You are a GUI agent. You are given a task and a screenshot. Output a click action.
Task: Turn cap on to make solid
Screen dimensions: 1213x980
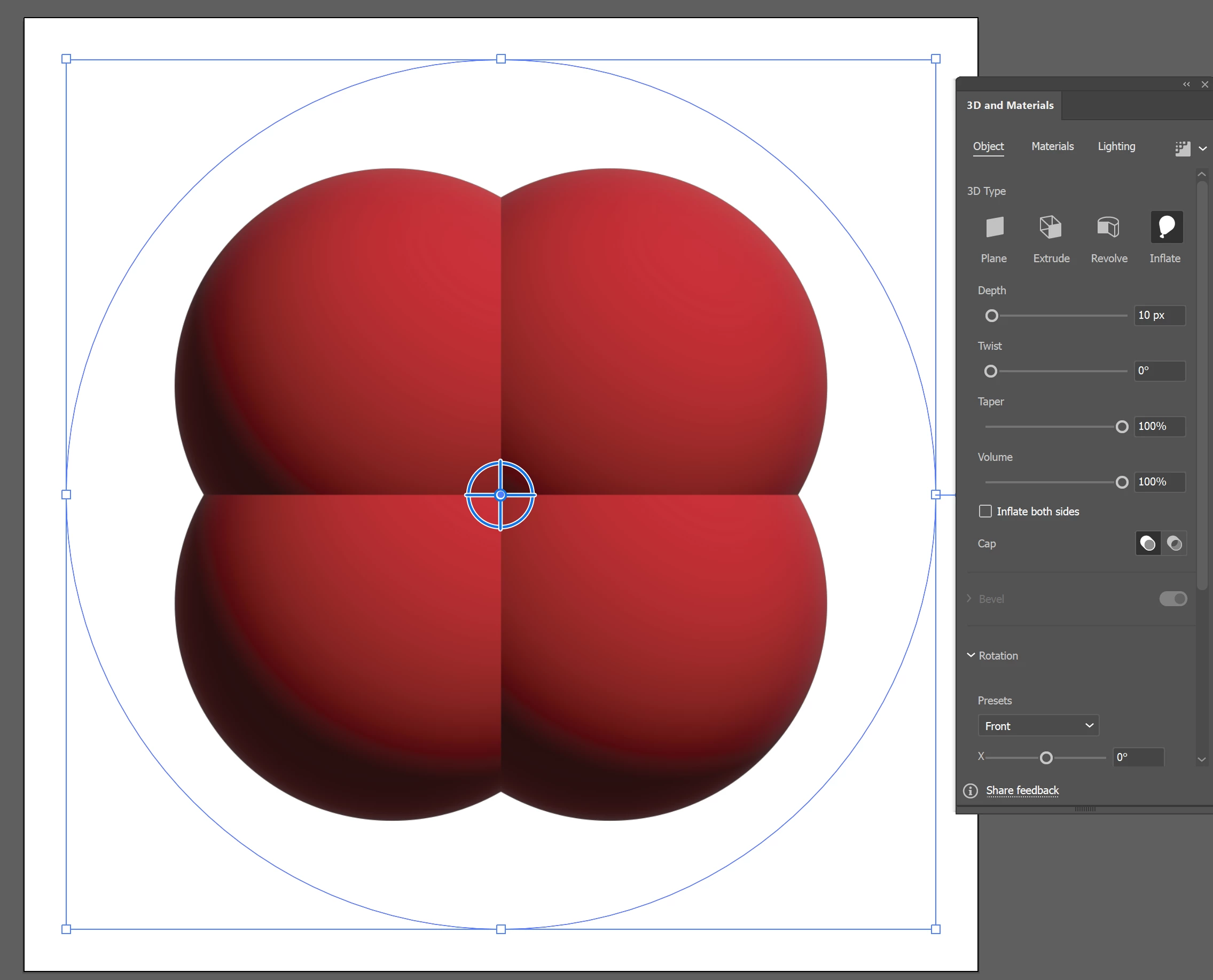tap(1147, 544)
